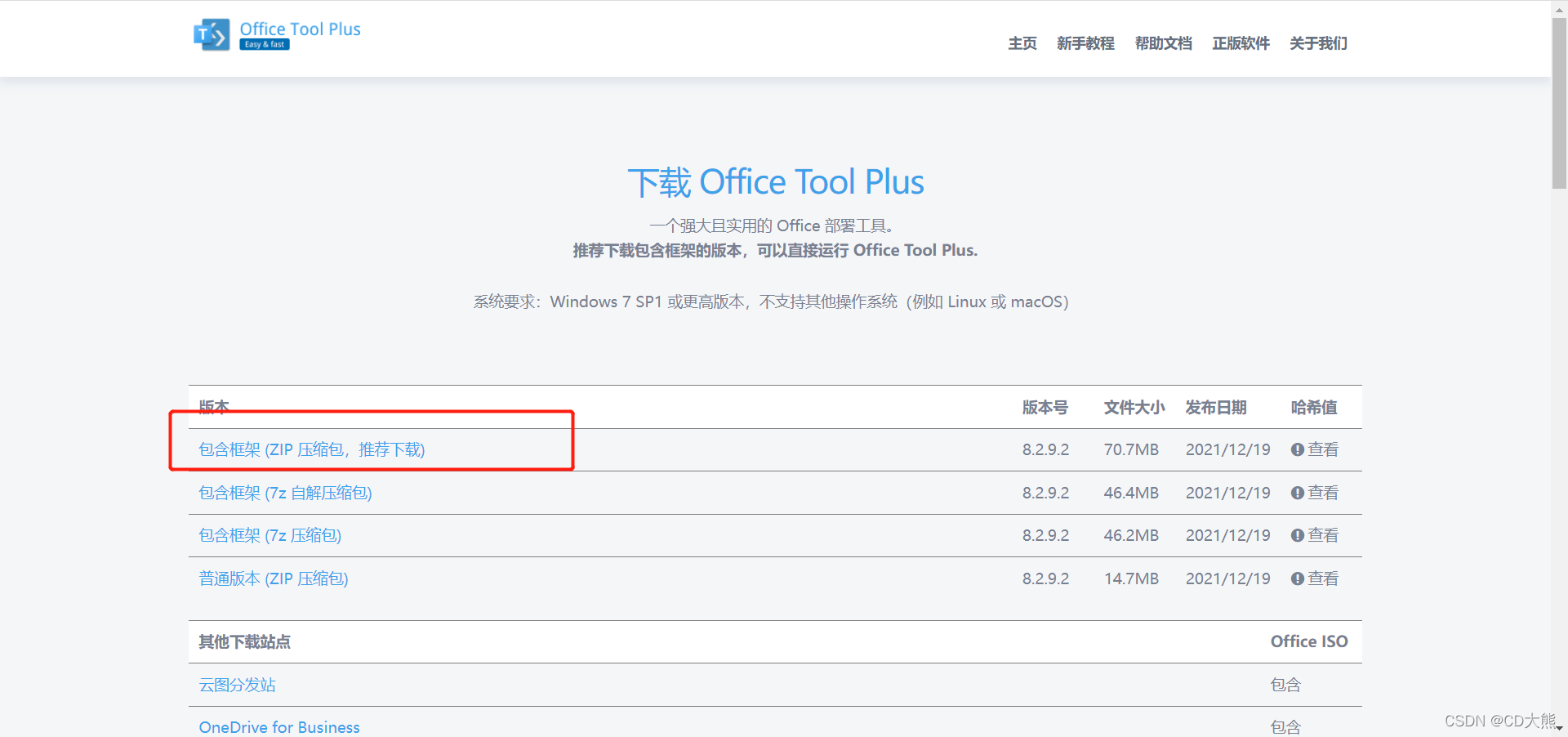Viewport: 1568px width, 737px height.
Task: Download 包含框架 (ZIP 压缩包，推荐下载)
Action: point(312,449)
